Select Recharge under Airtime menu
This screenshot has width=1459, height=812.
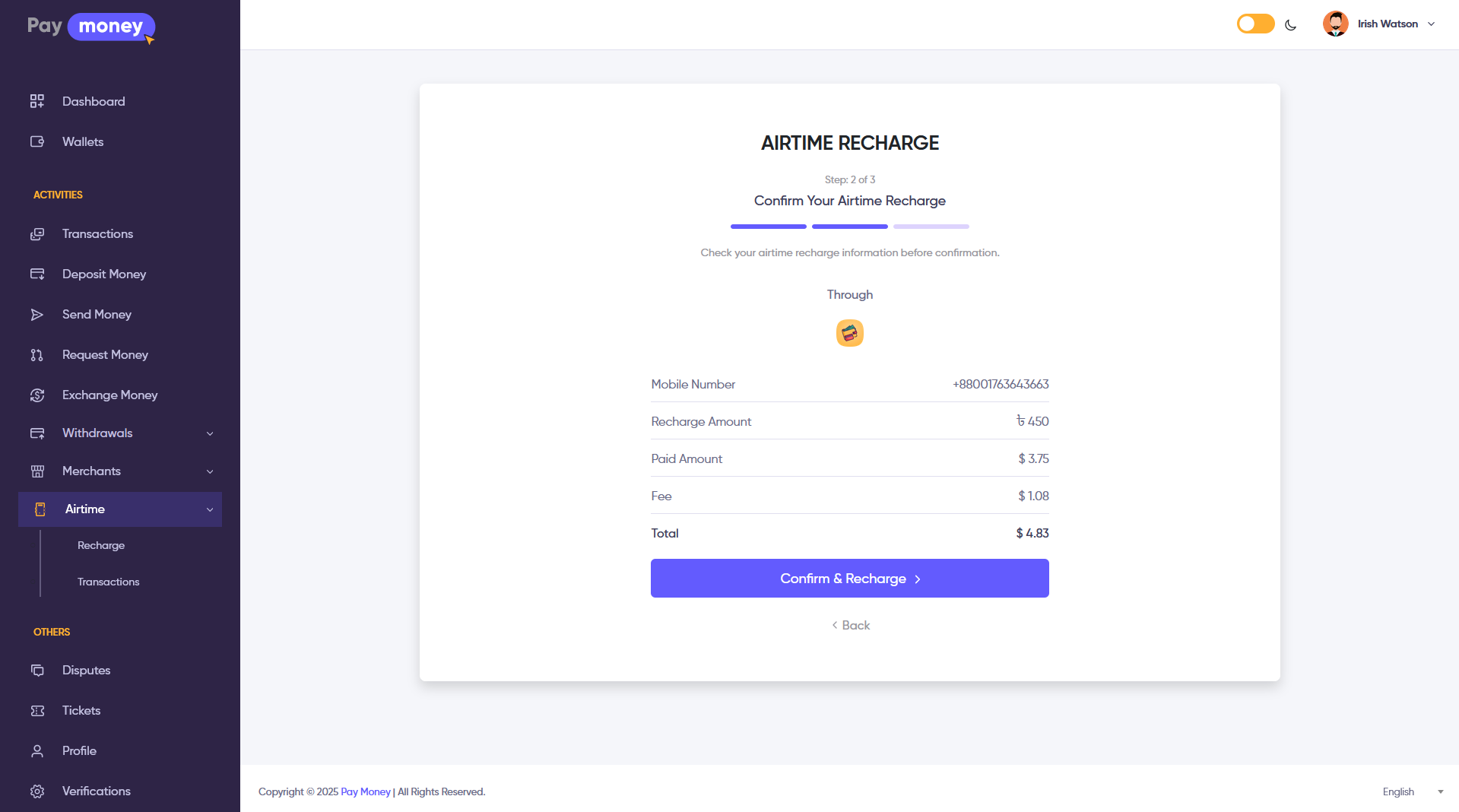click(x=101, y=546)
